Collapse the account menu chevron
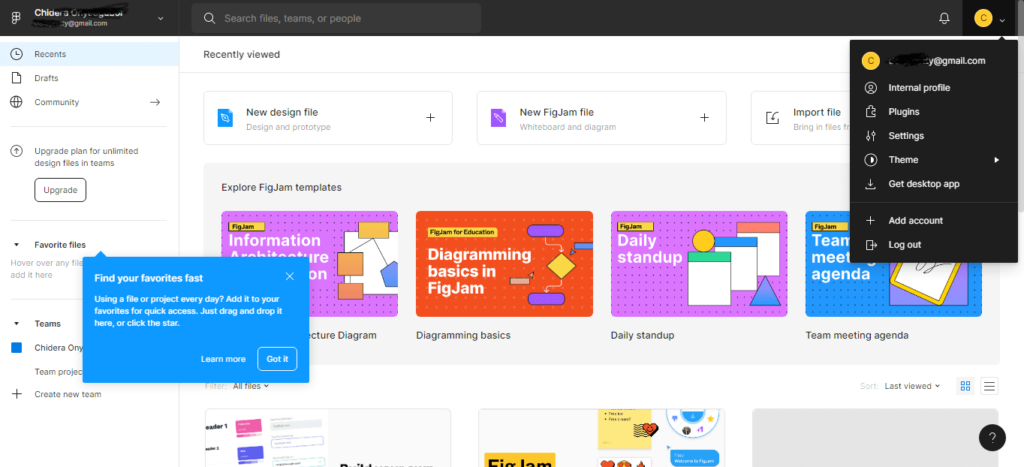Viewport: 1024px width, 467px height. [x=1002, y=20]
